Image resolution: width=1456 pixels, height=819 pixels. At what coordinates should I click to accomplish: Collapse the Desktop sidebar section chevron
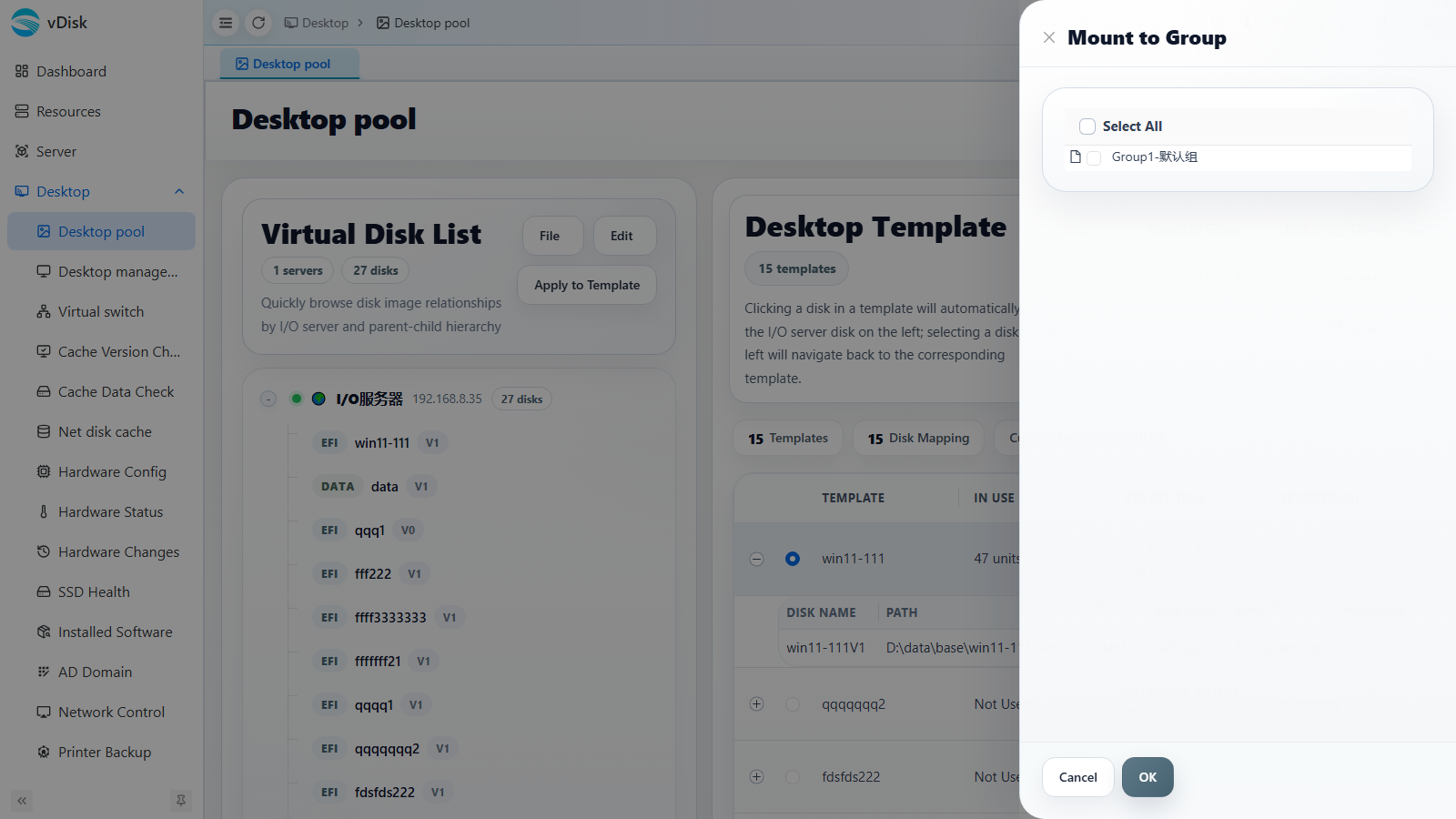coord(179,191)
